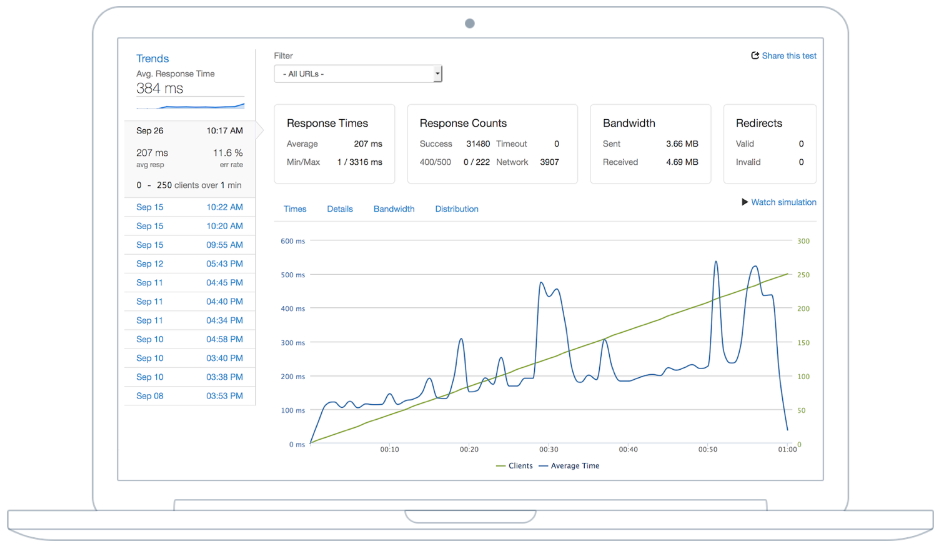941x546 pixels.
Task: Select the Sep 15 10:22 AM test run
Action: coord(189,207)
